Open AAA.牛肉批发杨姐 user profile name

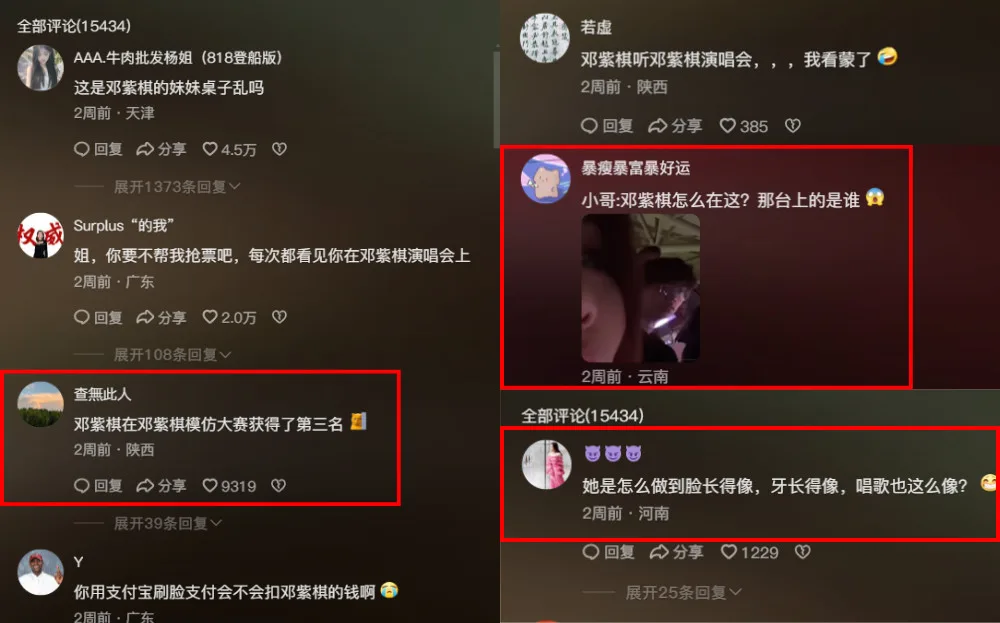pyautogui.click(x=177, y=58)
